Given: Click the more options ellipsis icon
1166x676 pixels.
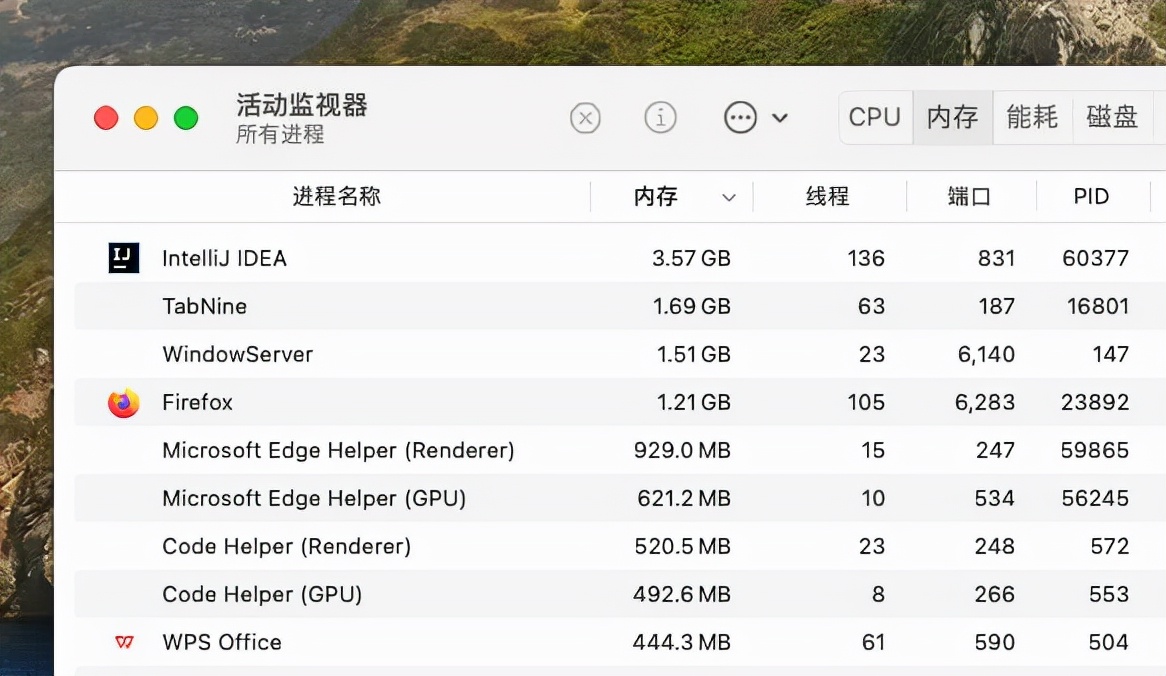Looking at the screenshot, I should point(740,117).
